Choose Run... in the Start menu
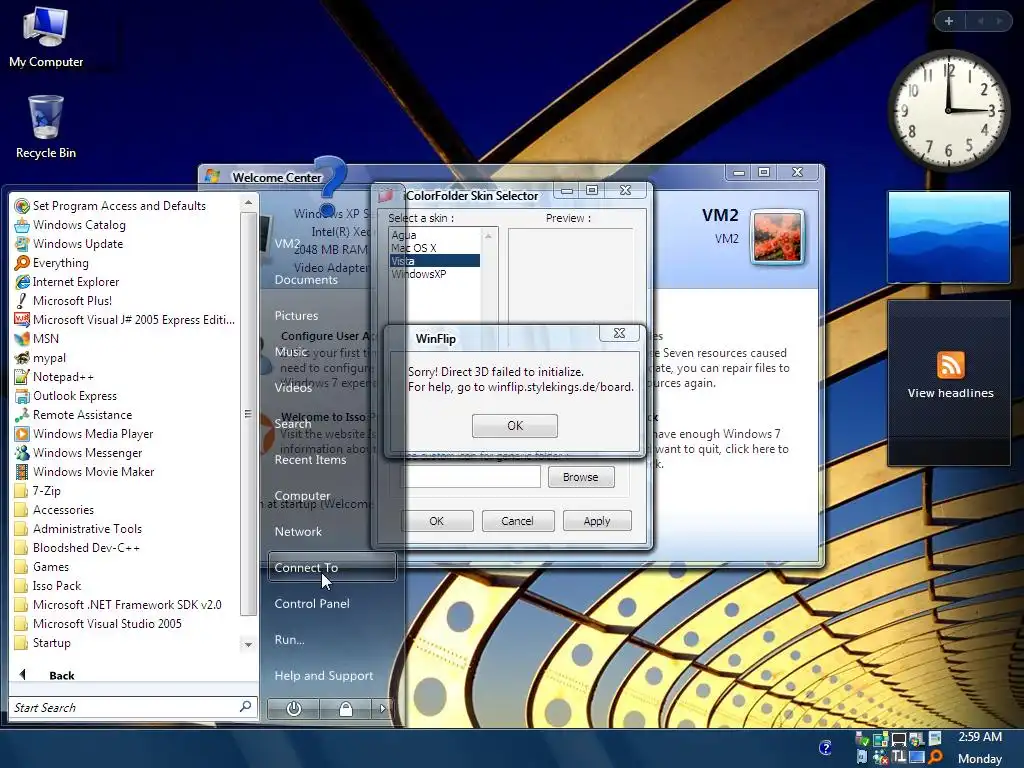Image resolution: width=1024 pixels, height=768 pixels. [289, 639]
